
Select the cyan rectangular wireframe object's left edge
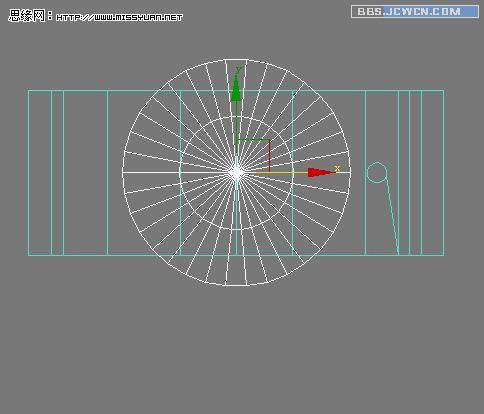click(x=29, y=173)
